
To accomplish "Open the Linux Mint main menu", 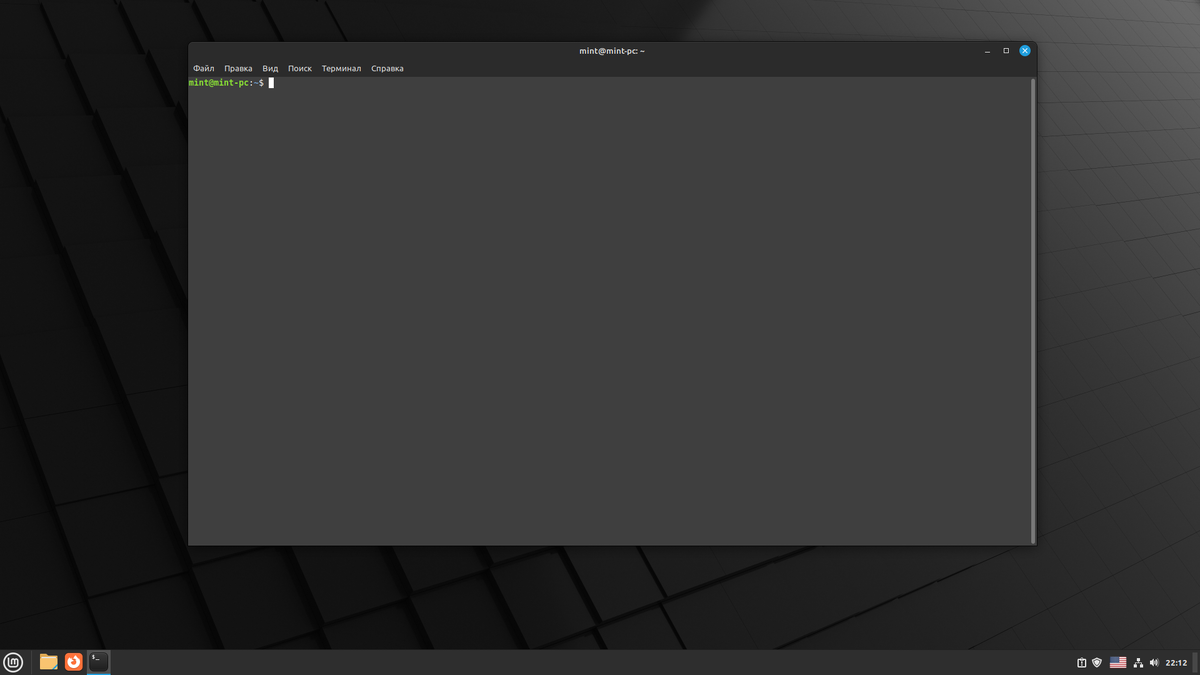I will pyautogui.click(x=14, y=661).
